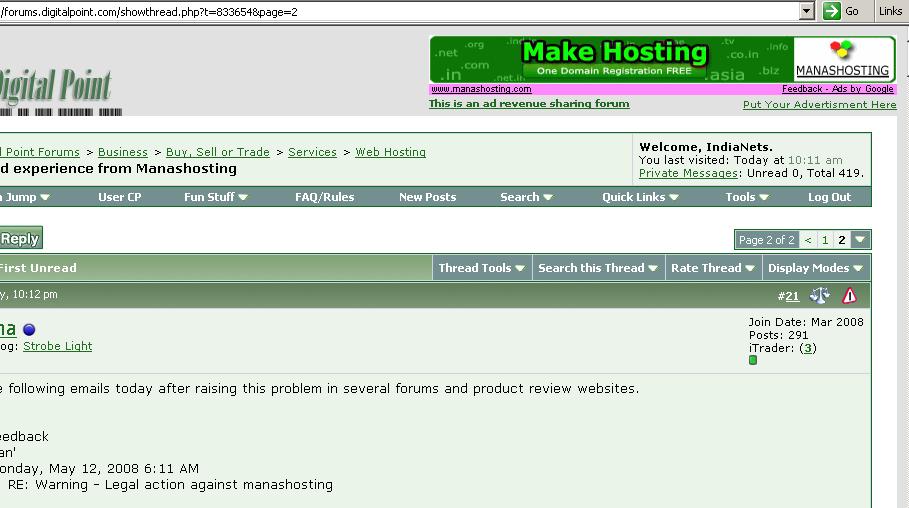This screenshot has width=909, height=508.
Task: Click the green Go arrow icon
Action: 831,11
